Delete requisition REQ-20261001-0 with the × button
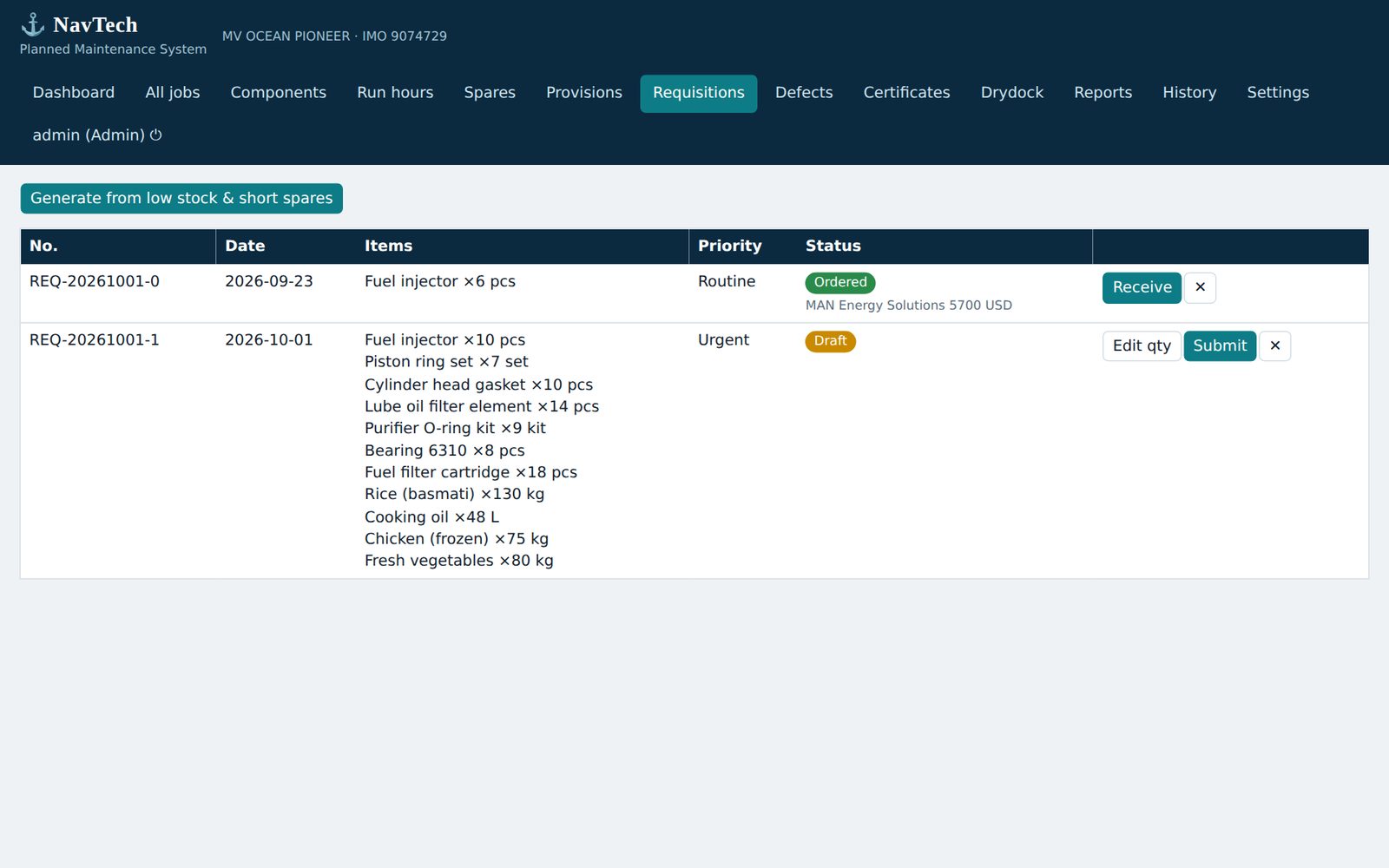1389x868 pixels. pos(1200,287)
